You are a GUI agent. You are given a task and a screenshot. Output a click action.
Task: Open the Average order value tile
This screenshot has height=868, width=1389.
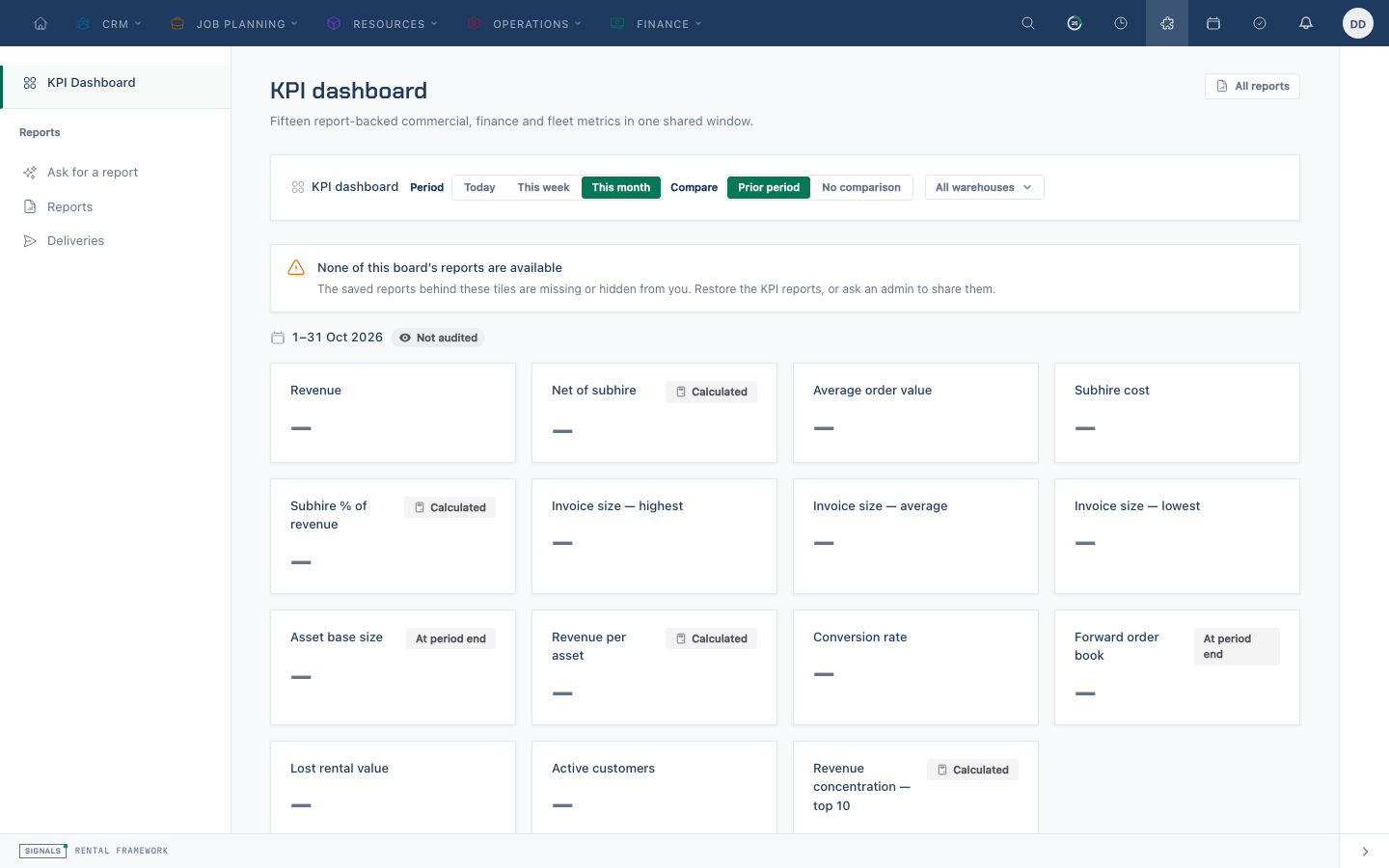click(915, 413)
